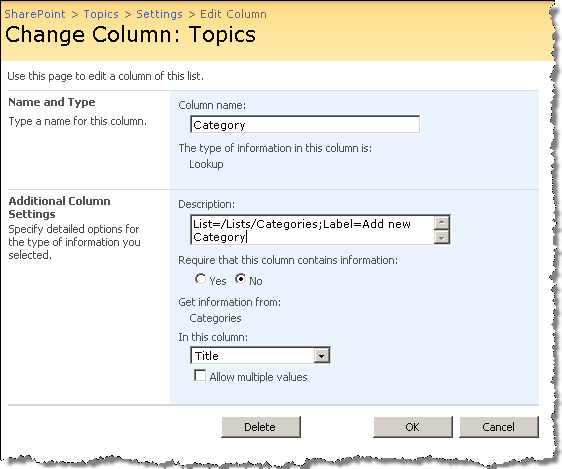Click the 'Allow multiple values' label text
This screenshot has width=562, height=469.
coord(258,377)
